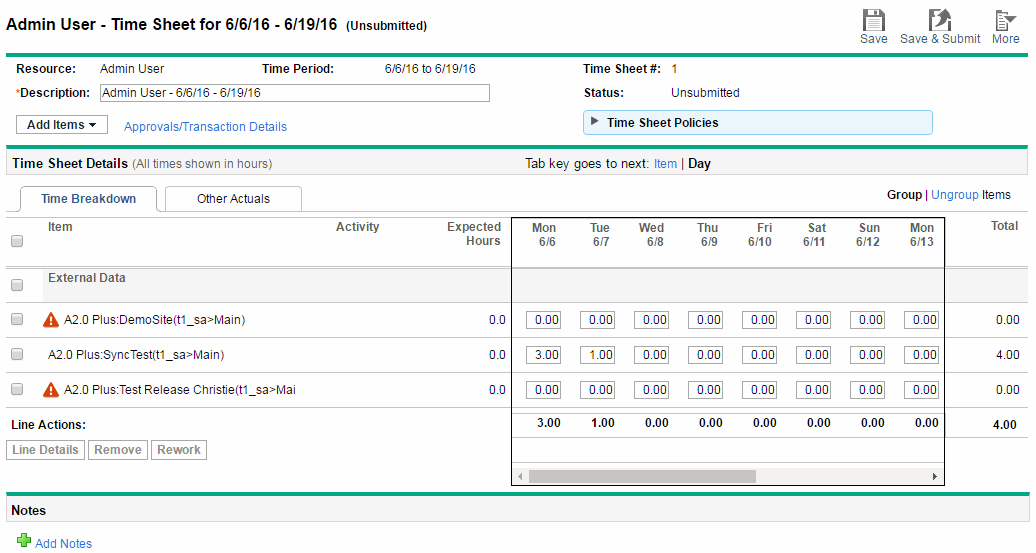
Task: Open the More actions icon
Action: point(1004,20)
